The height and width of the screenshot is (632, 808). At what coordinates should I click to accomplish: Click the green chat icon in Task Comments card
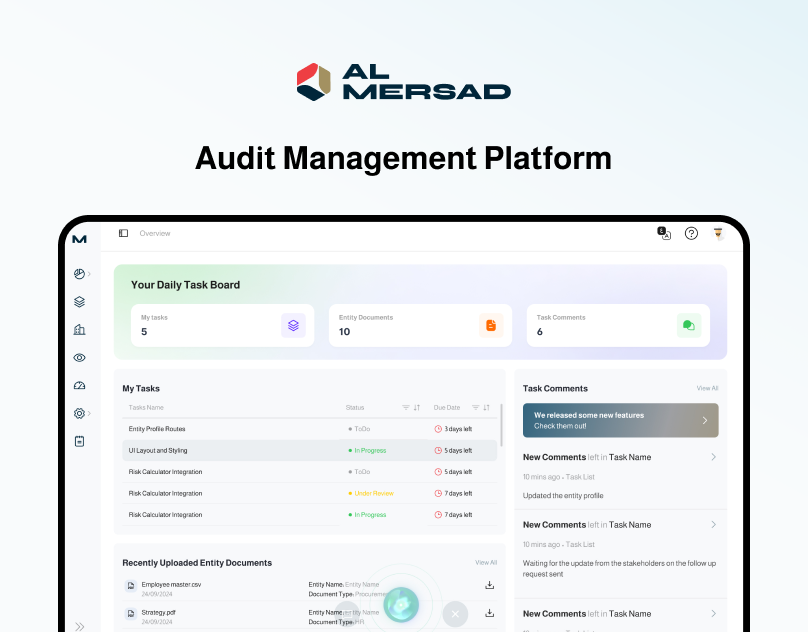tap(689, 325)
